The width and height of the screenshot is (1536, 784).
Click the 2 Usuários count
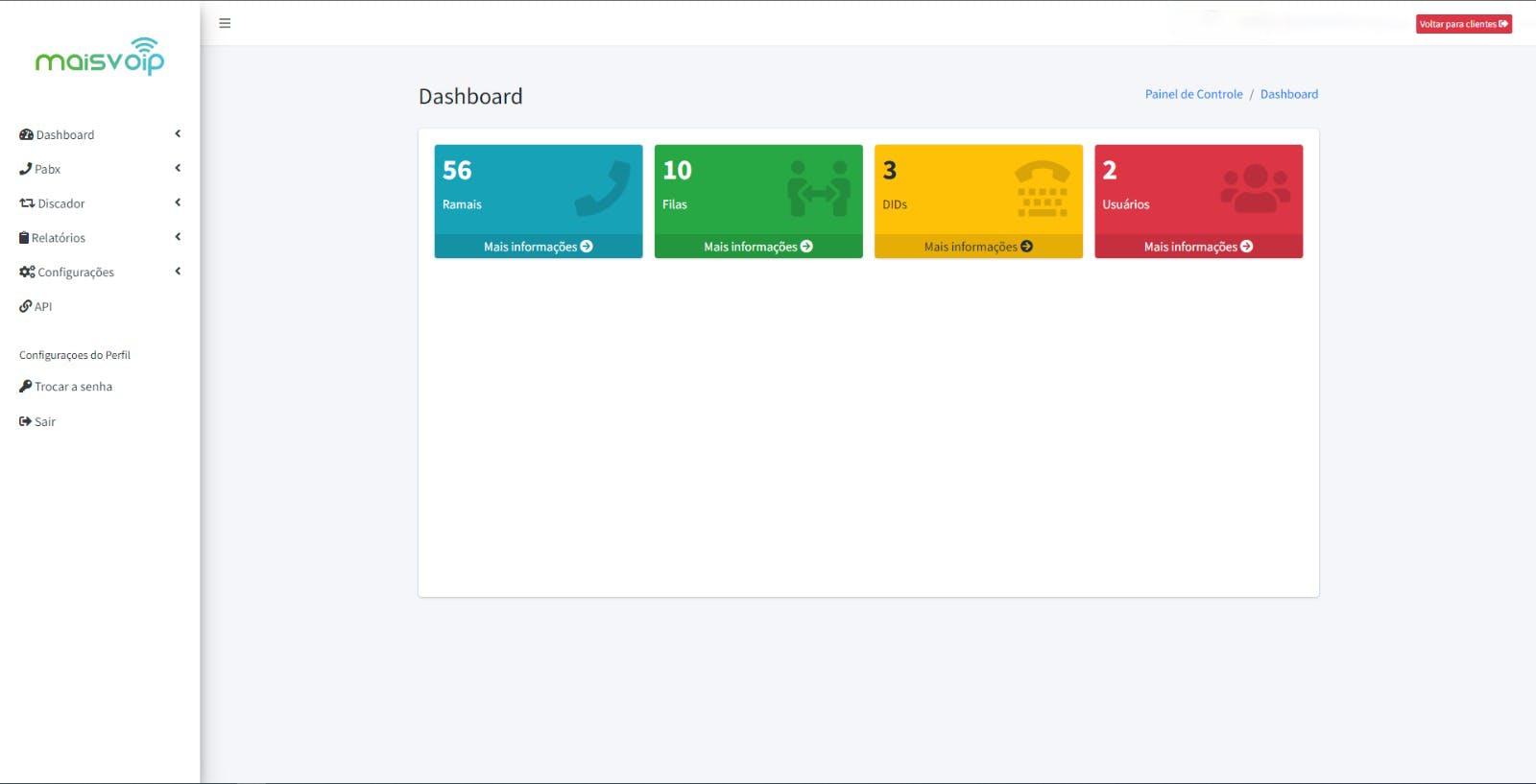coord(1110,171)
